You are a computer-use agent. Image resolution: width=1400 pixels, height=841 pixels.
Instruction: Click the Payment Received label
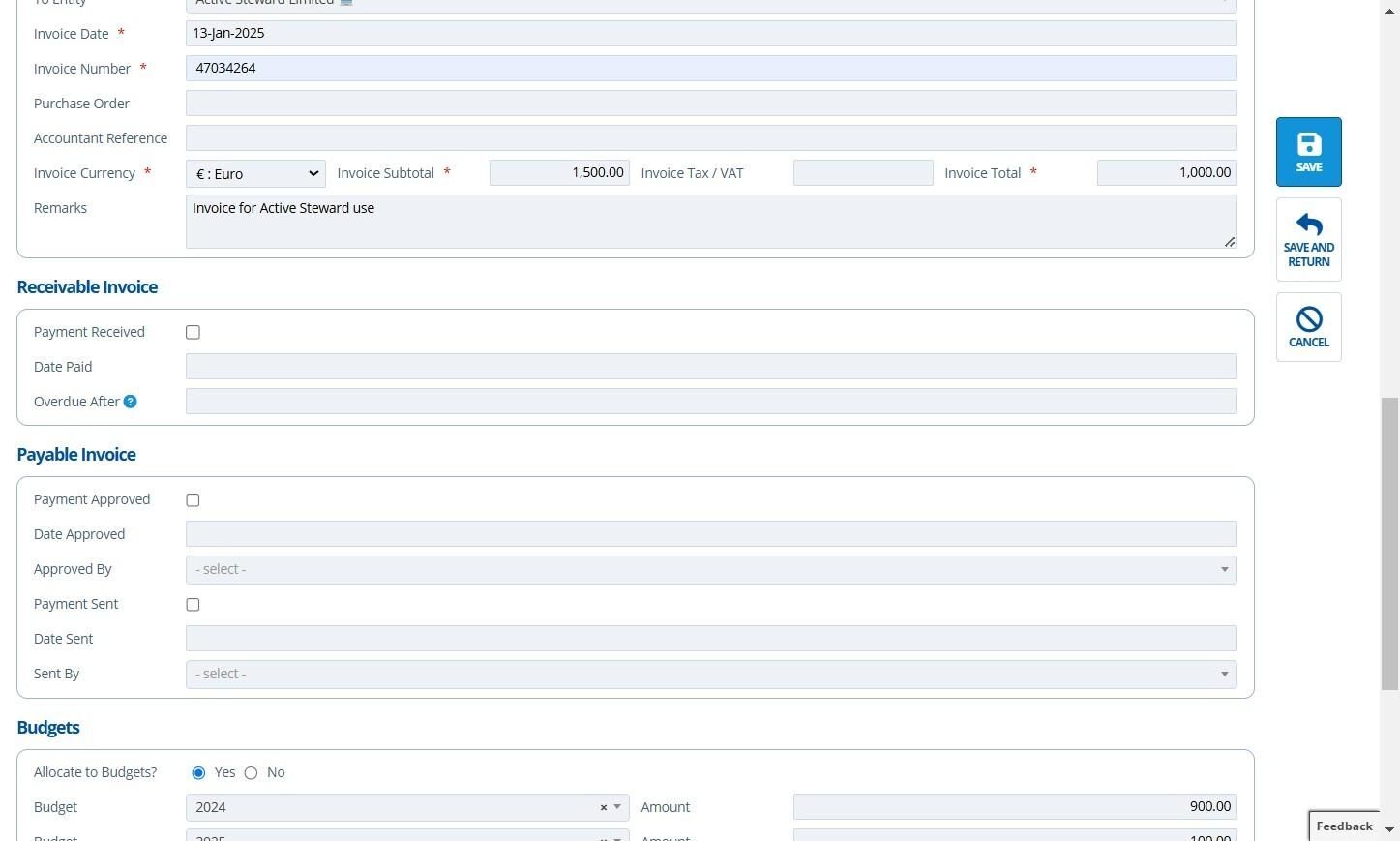89,332
